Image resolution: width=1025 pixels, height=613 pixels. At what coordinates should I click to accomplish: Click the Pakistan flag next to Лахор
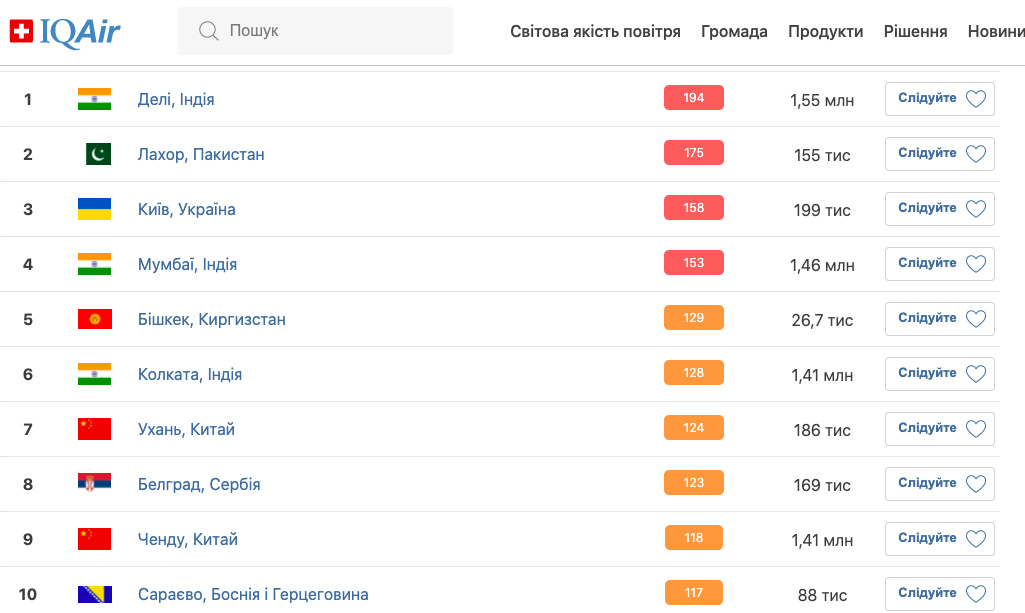pos(99,154)
